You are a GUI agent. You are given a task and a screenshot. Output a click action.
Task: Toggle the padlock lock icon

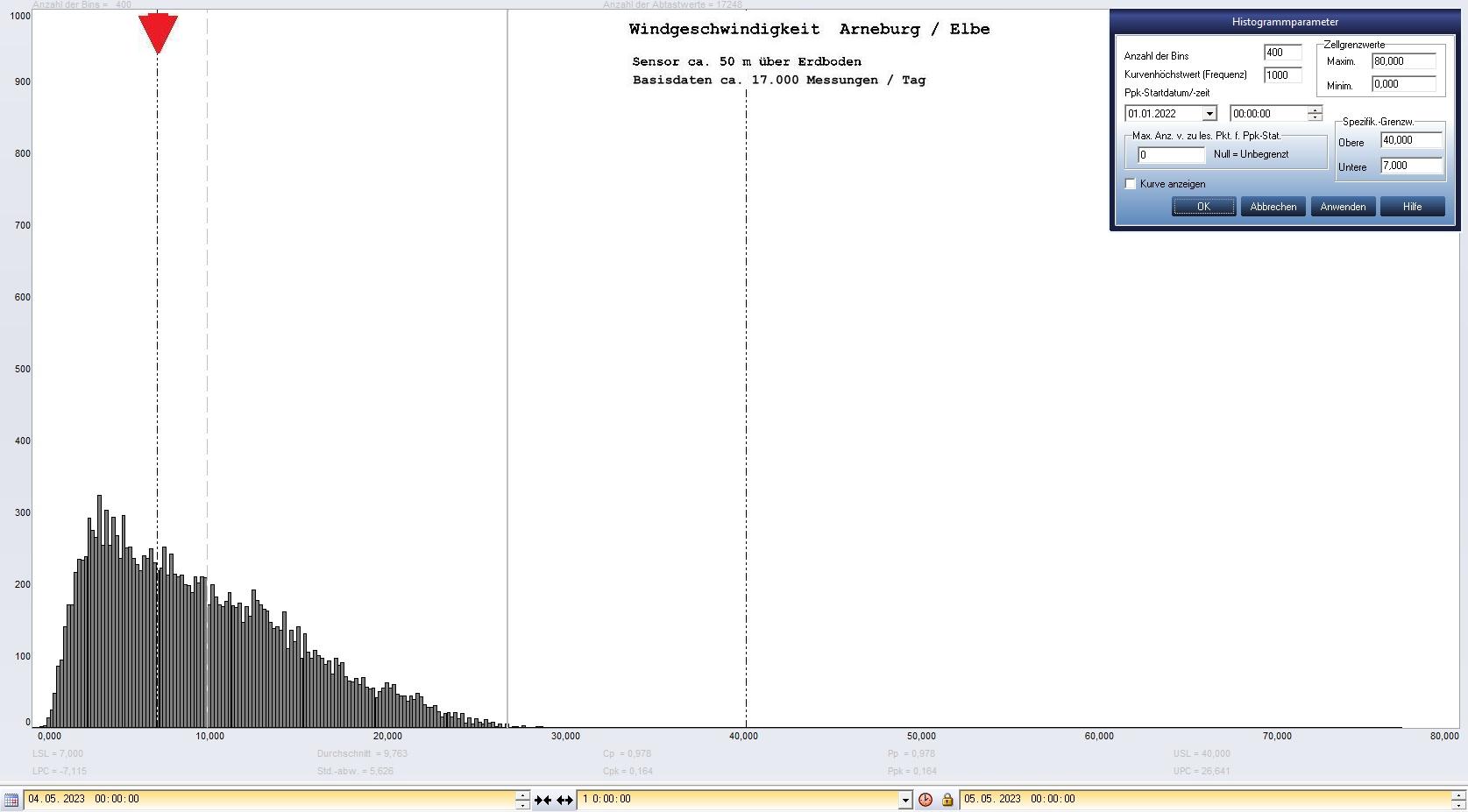click(947, 800)
